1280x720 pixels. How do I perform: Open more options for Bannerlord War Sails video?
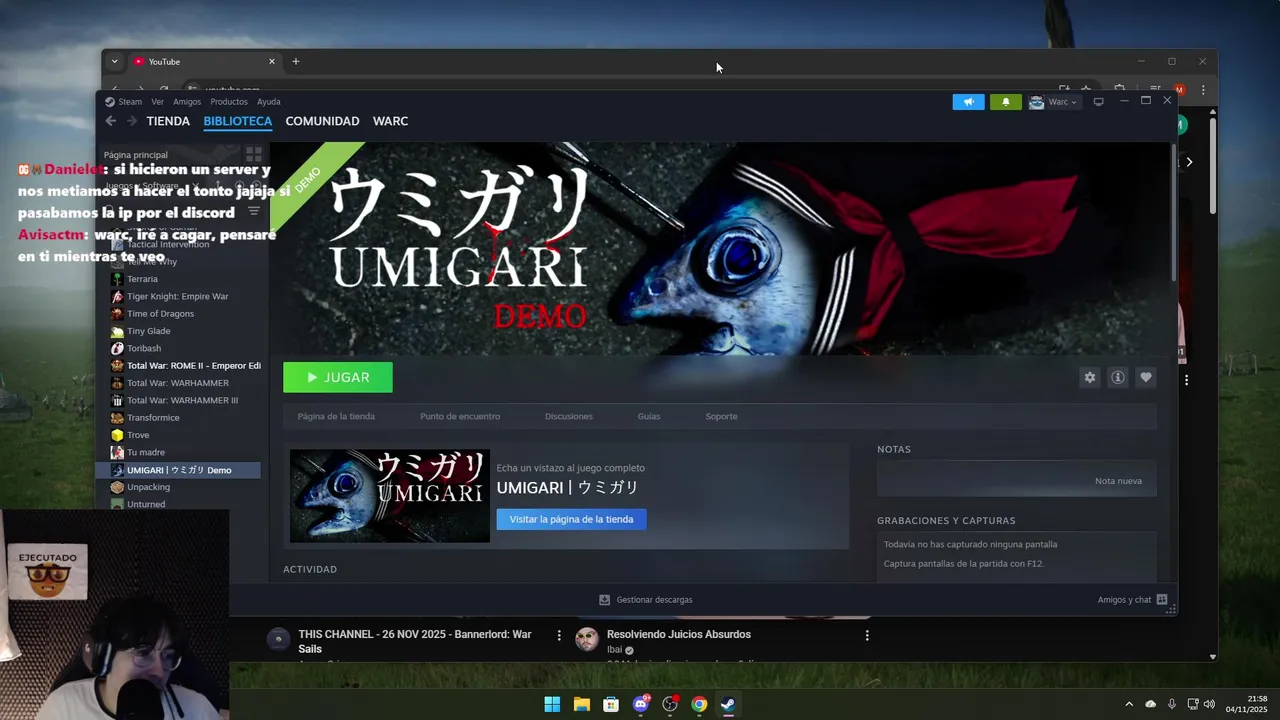(559, 635)
